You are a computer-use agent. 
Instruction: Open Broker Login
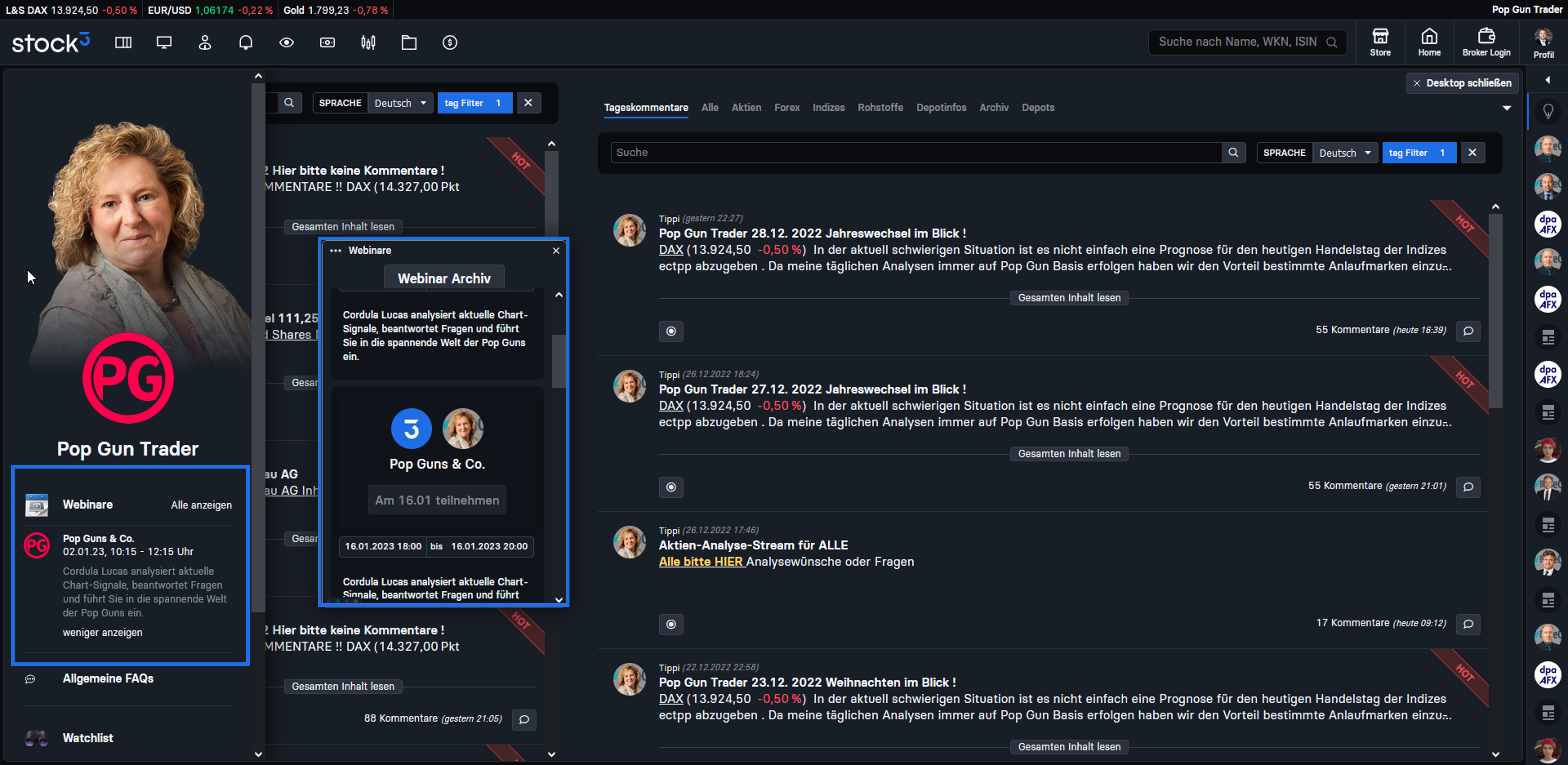click(1486, 43)
